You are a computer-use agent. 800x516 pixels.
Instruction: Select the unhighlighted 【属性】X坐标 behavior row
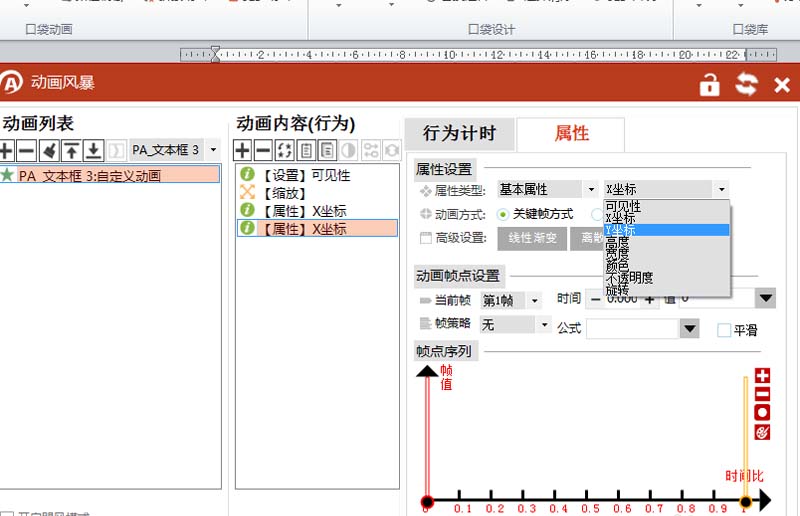[x=317, y=211]
